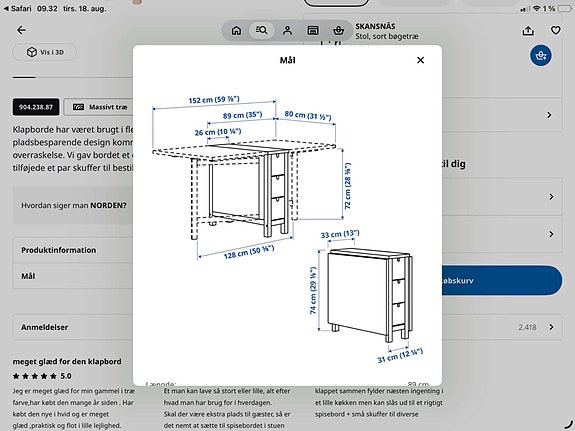Click the 152 cm dimension label
The image size is (575, 431).
click(214, 99)
